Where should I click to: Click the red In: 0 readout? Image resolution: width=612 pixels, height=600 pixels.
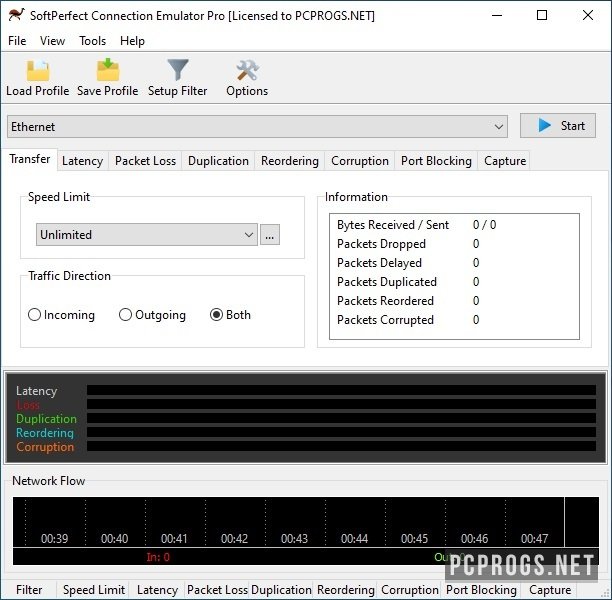pos(158,557)
